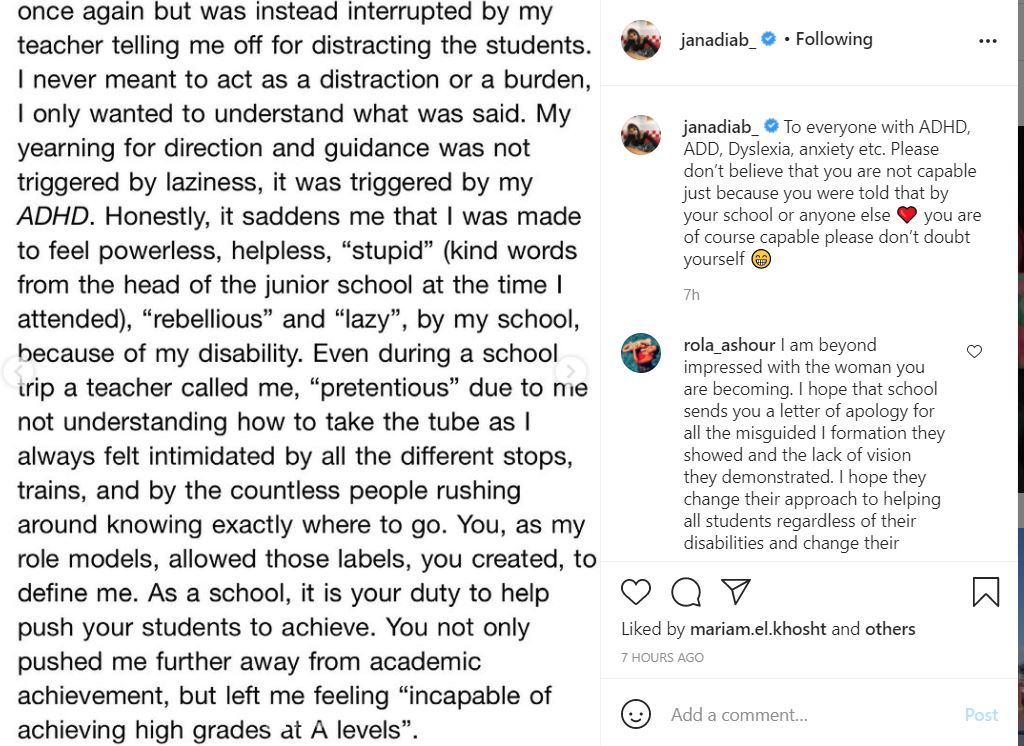The width and height of the screenshot is (1024, 746).
Task: Click the 7 HOURS AGO timestamp
Action: tap(662, 658)
